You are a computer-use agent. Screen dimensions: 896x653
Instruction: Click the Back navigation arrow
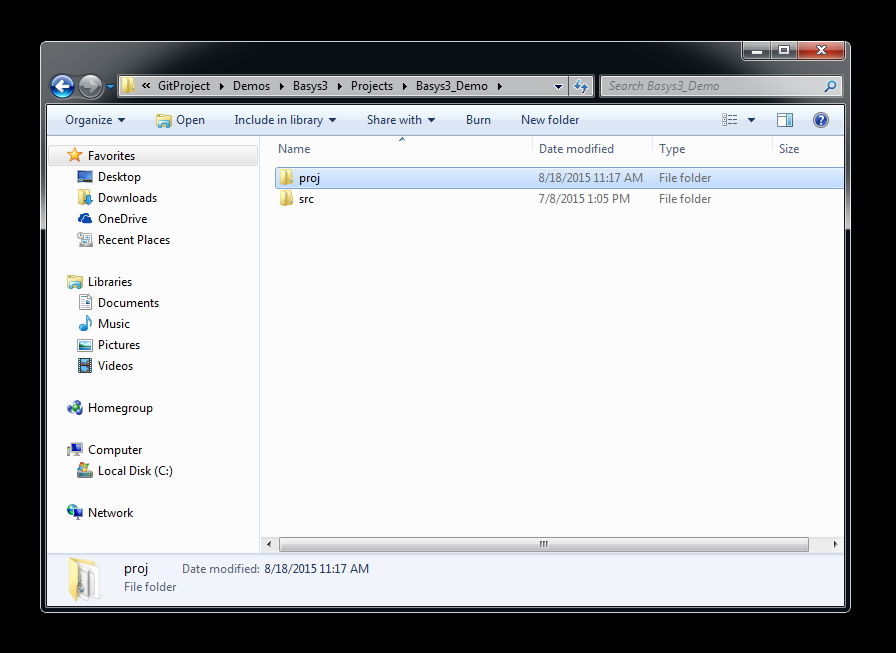[62, 86]
